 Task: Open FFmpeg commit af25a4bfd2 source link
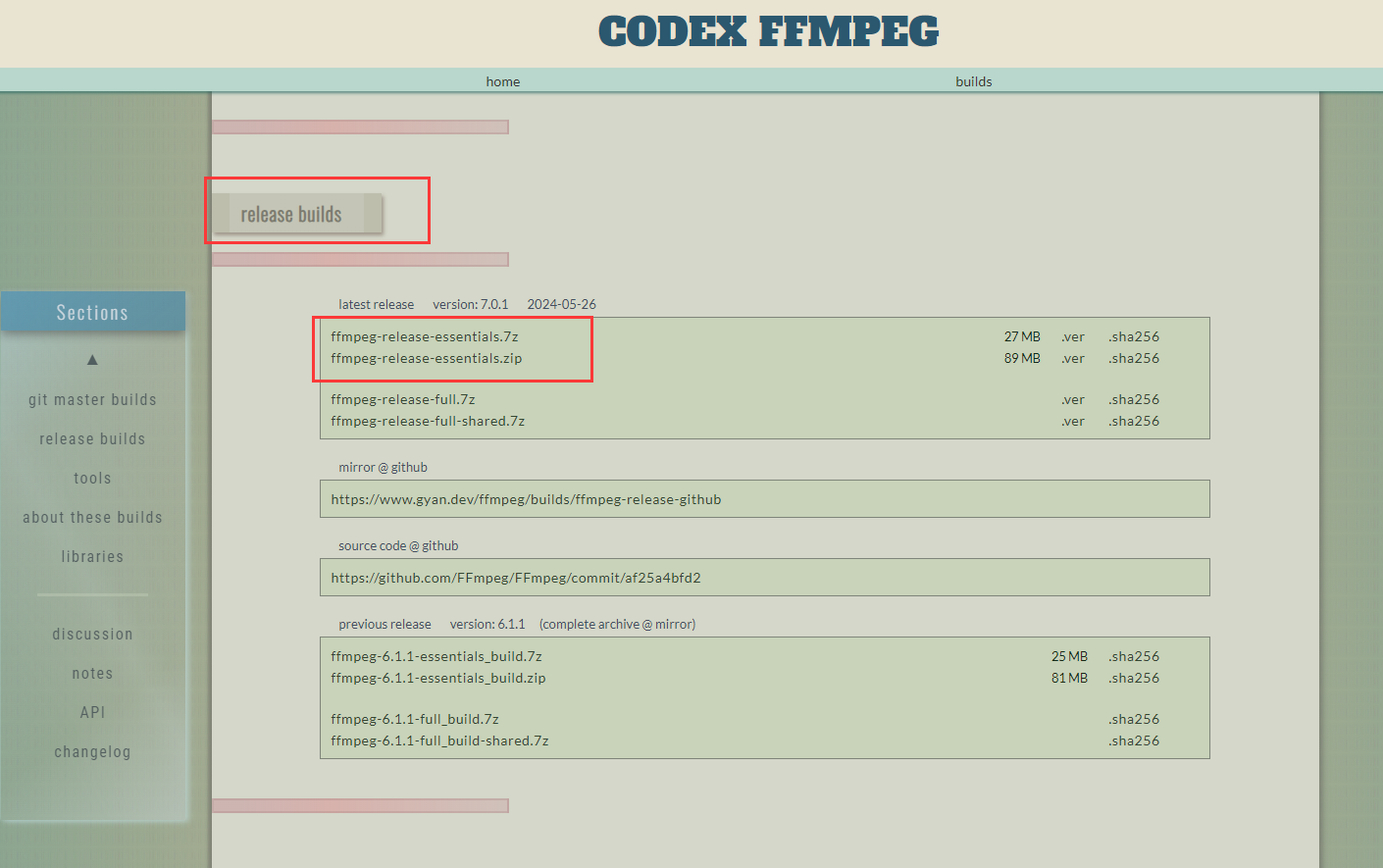click(516, 578)
